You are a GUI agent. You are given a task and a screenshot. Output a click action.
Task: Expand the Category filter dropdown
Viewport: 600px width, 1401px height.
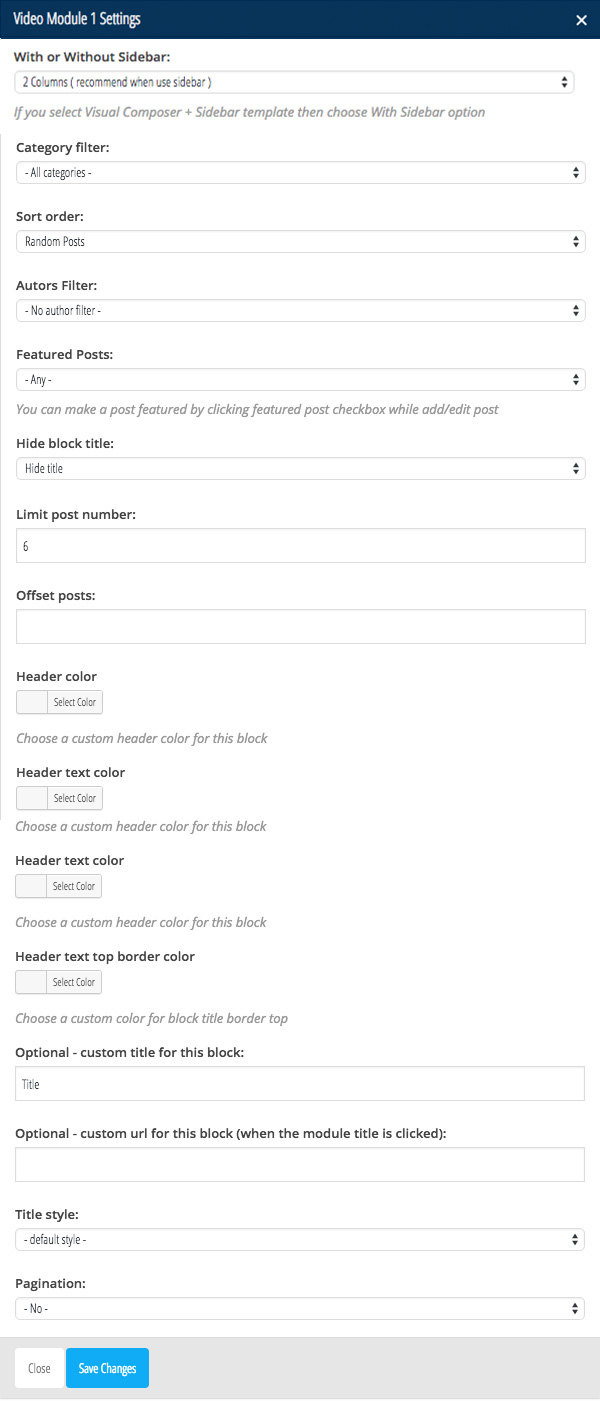tap(301, 173)
